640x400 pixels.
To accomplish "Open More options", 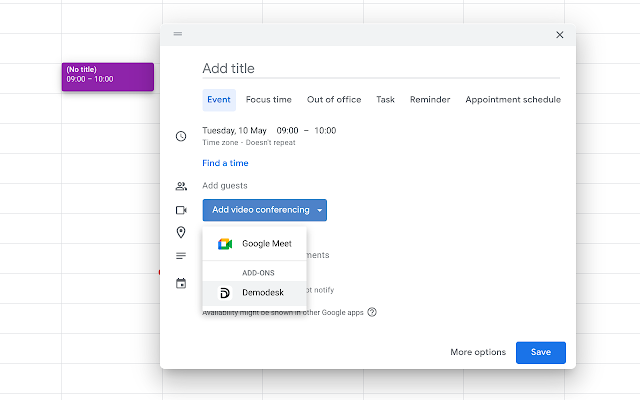I will [x=478, y=352].
